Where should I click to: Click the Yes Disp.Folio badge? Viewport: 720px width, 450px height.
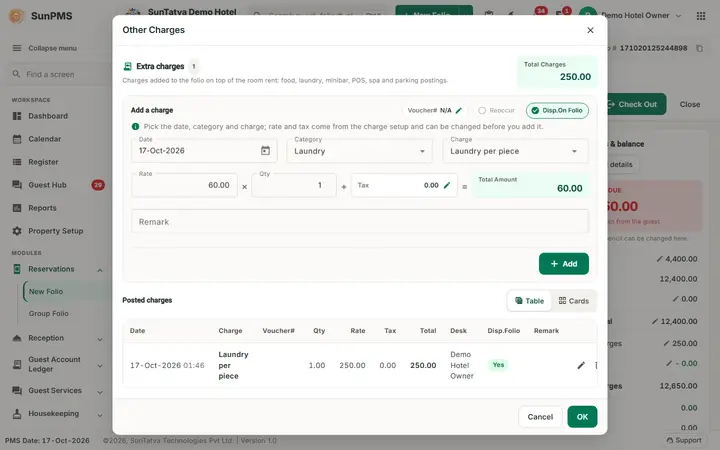[498, 365]
